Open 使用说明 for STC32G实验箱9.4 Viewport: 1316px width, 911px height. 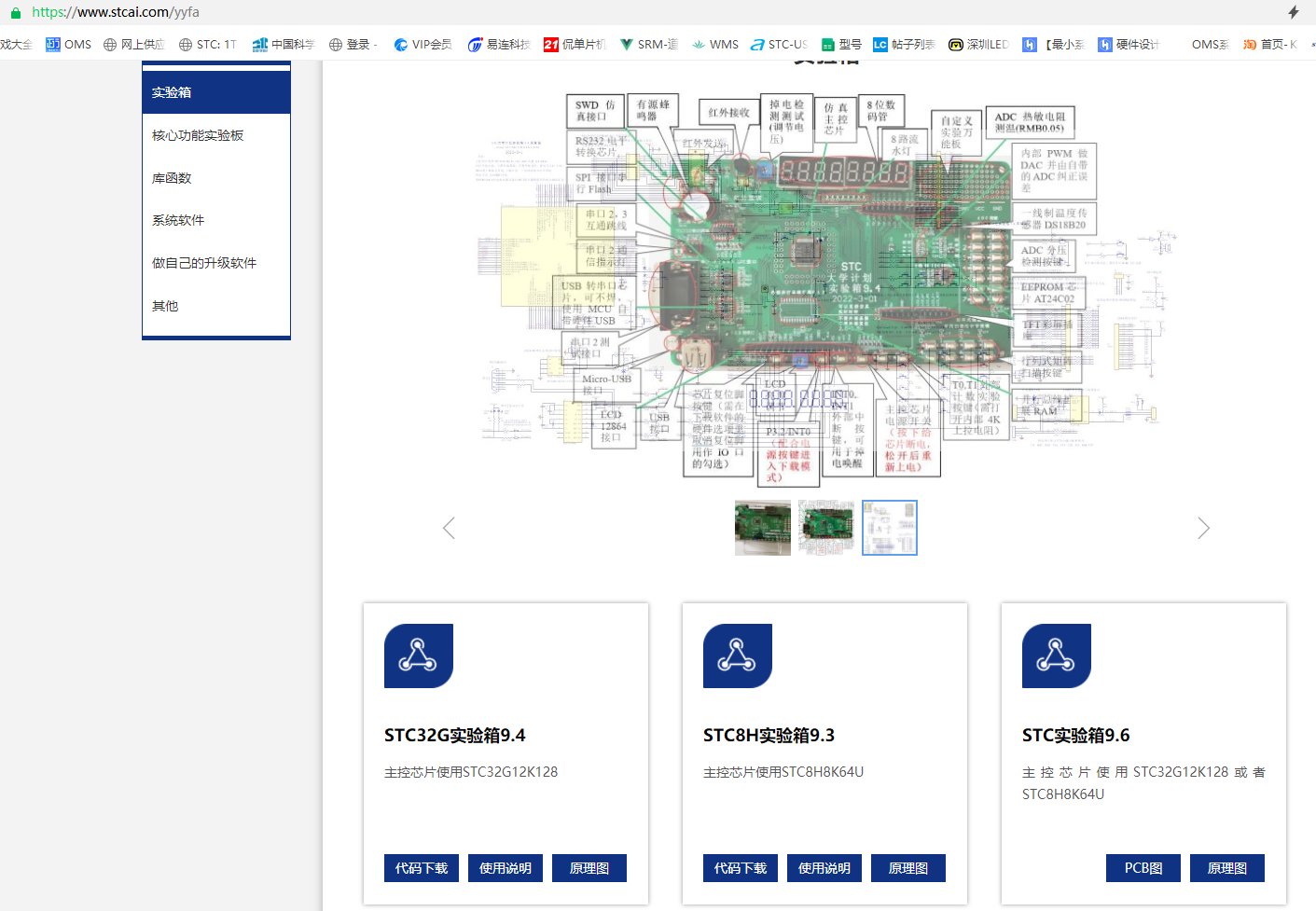[506, 868]
